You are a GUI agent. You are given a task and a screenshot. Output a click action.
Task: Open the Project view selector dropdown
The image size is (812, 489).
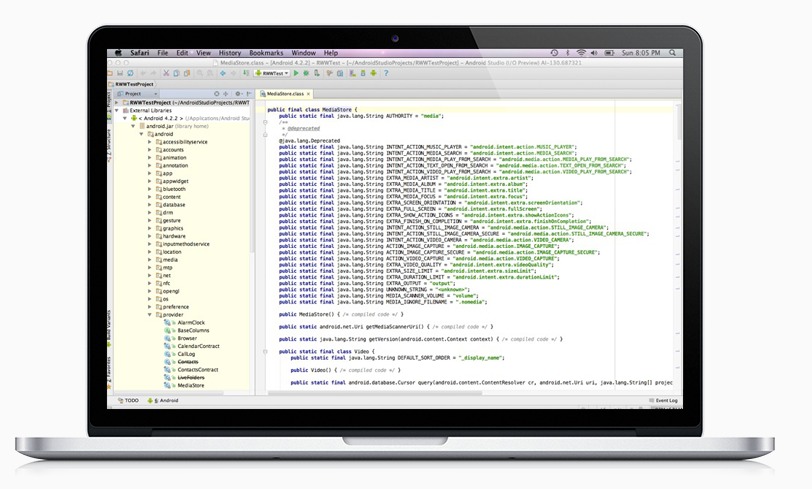click(137, 94)
